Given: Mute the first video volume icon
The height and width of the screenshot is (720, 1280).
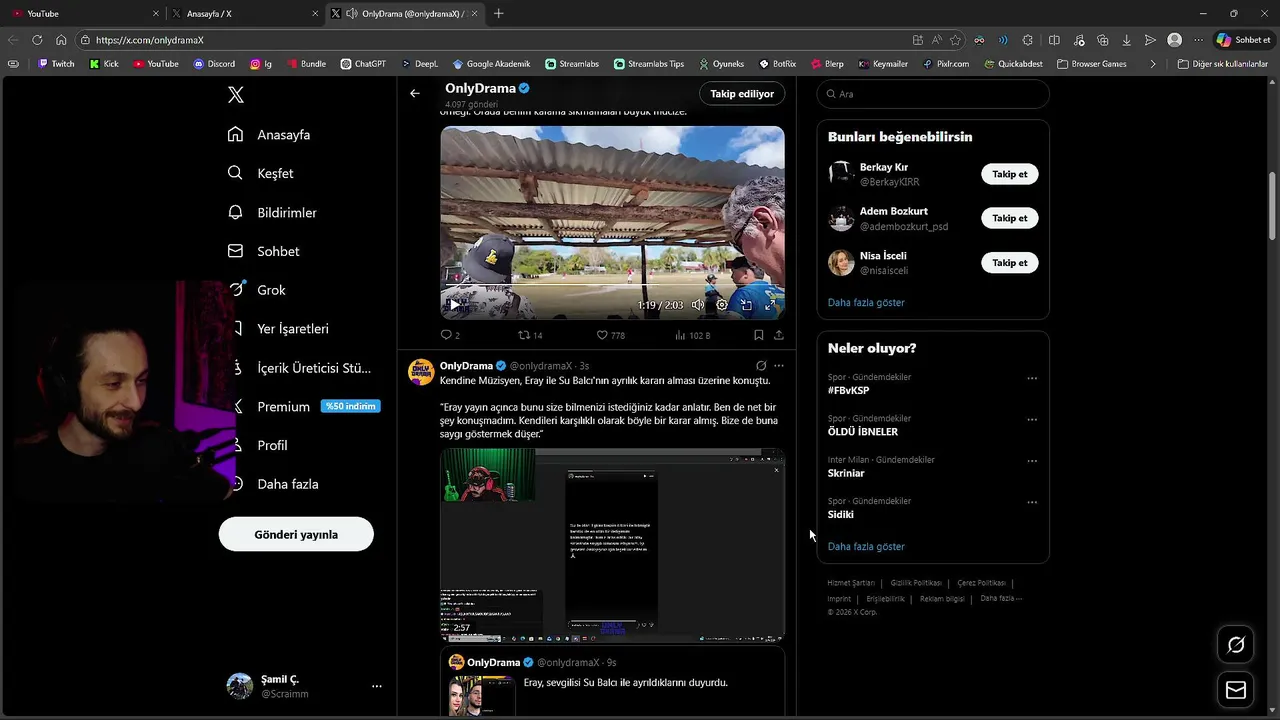Looking at the screenshot, I should pos(698,305).
